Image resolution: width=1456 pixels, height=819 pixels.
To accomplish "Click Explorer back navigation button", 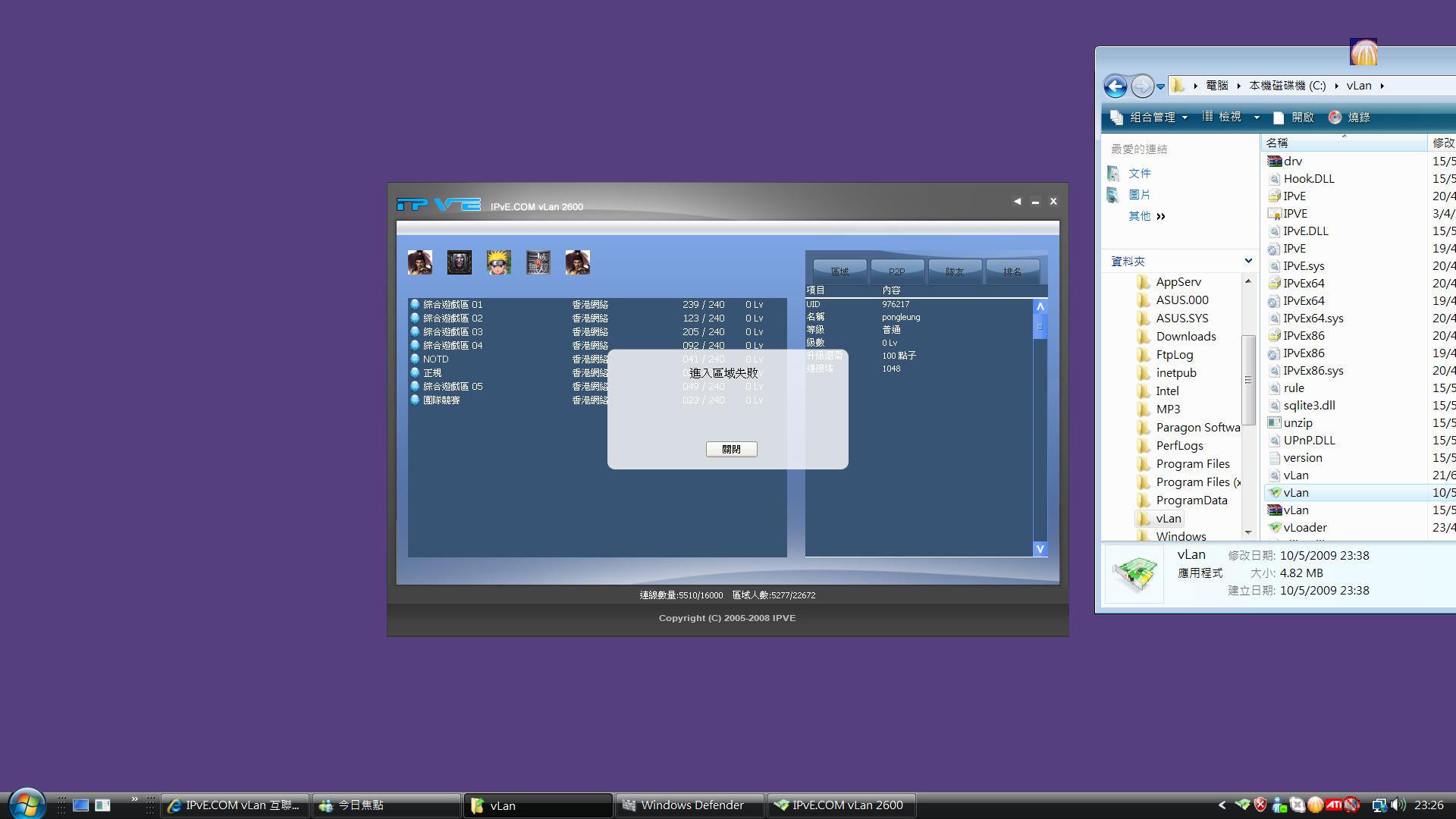I will point(1116,86).
